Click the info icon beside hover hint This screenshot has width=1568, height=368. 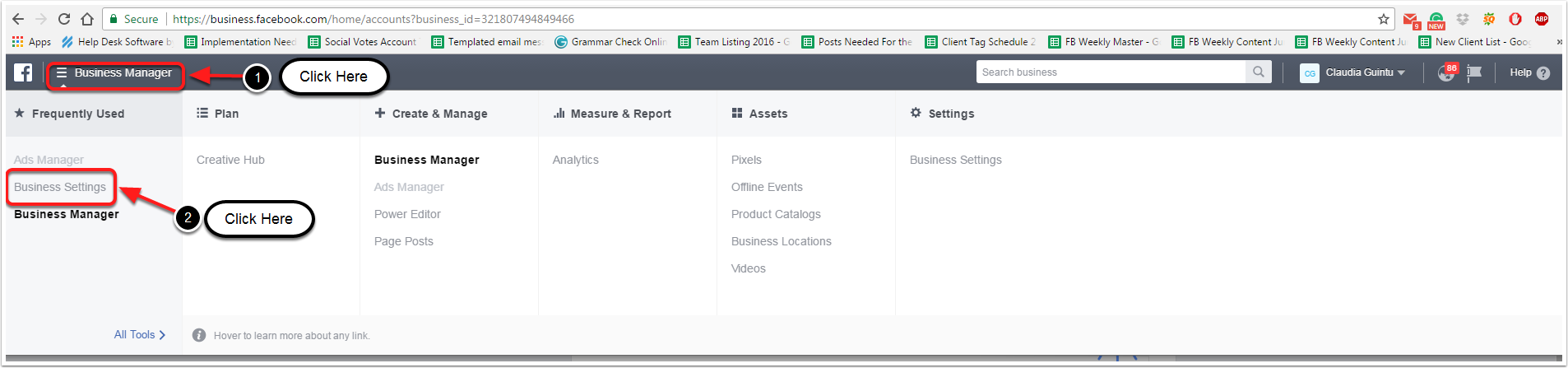(199, 335)
